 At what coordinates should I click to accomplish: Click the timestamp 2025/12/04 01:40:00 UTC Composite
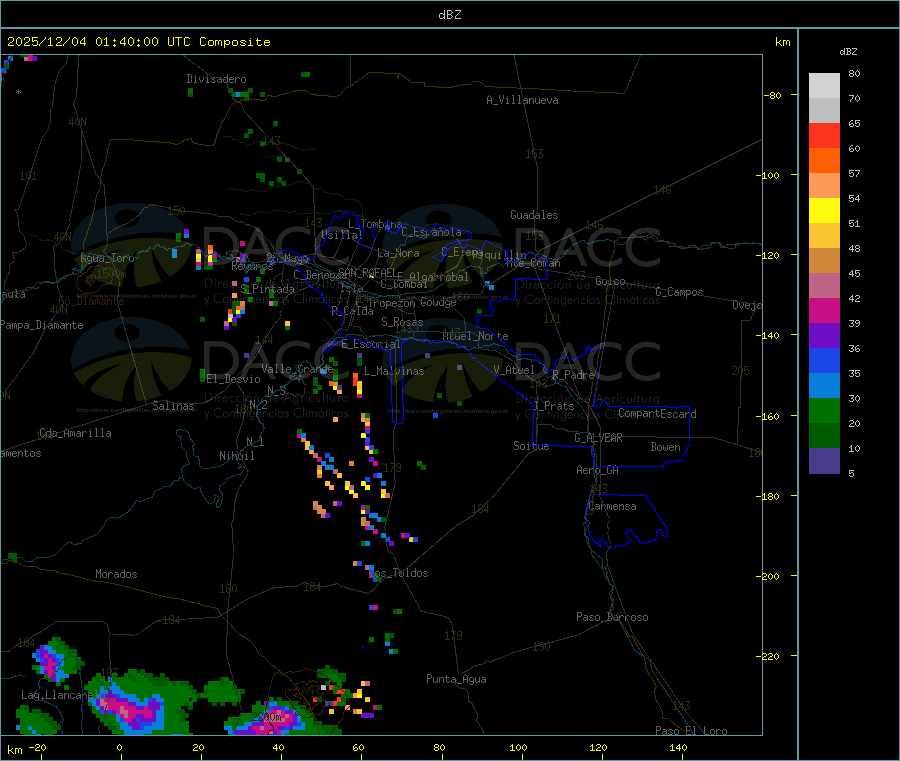138,42
